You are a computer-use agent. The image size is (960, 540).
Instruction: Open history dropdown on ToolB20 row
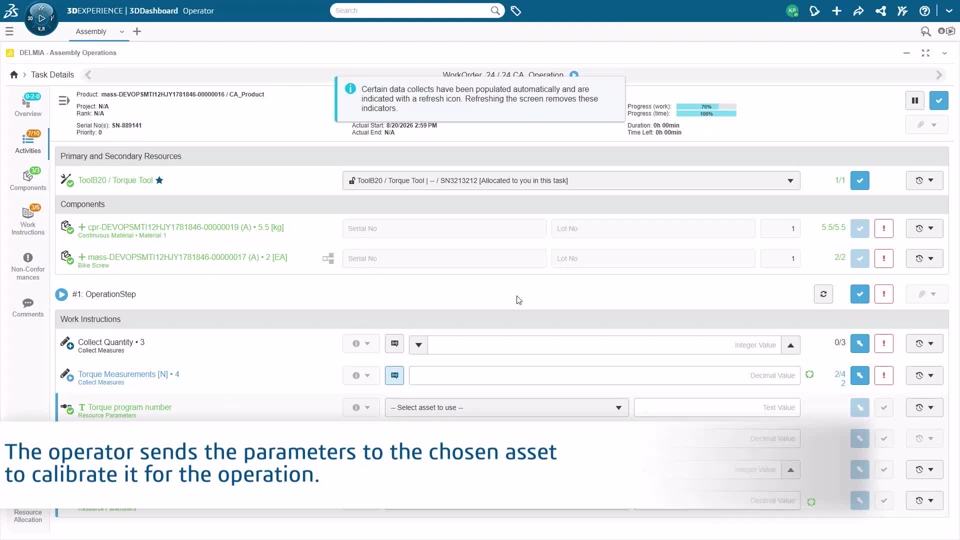[x=924, y=181]
